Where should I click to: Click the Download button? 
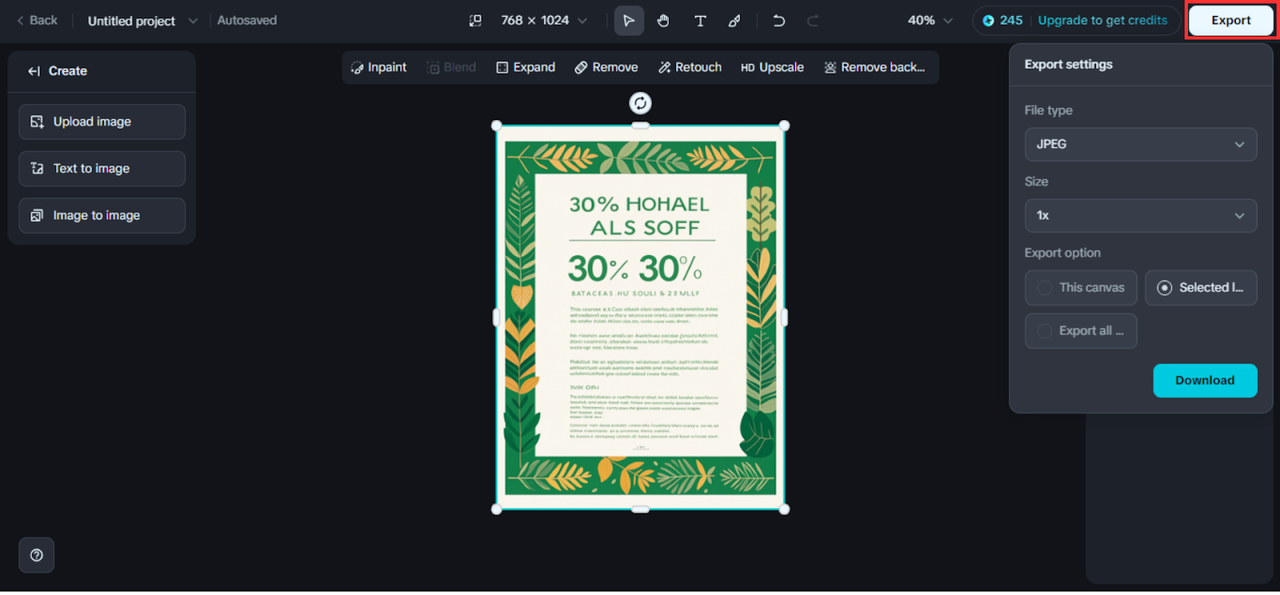1205,380
